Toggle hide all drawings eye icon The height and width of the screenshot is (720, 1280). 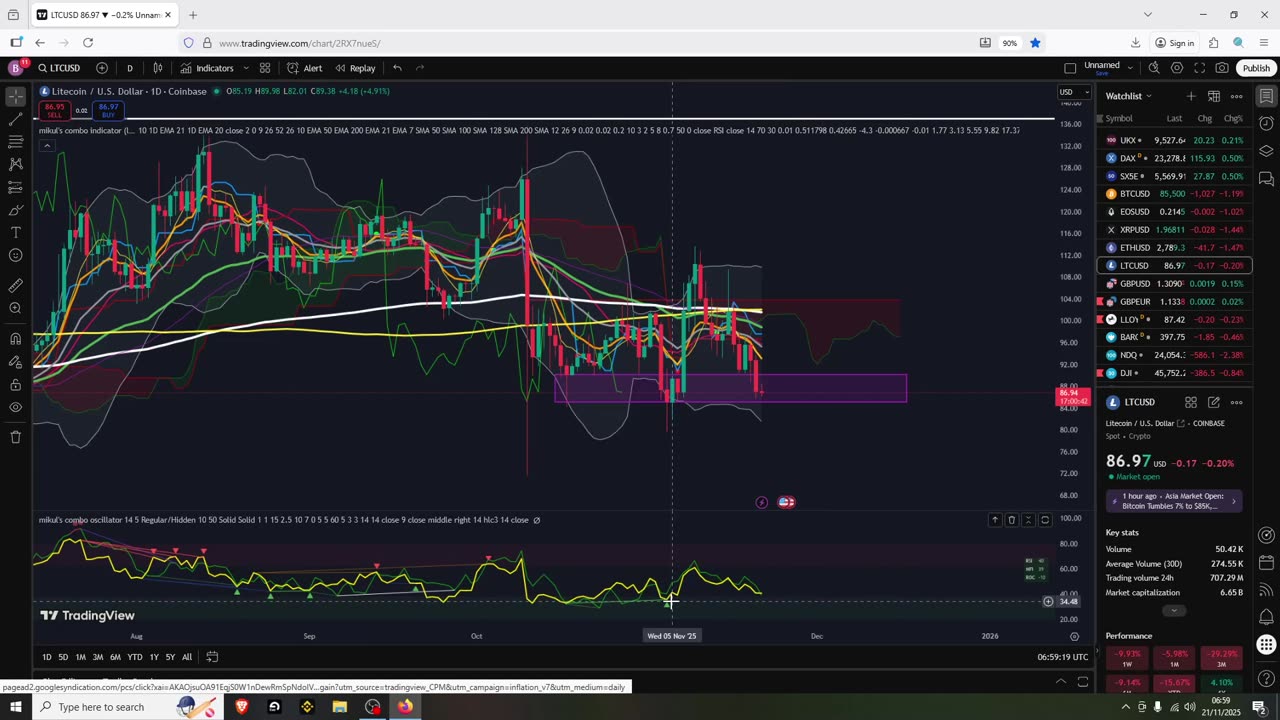(x=16, y=407)
